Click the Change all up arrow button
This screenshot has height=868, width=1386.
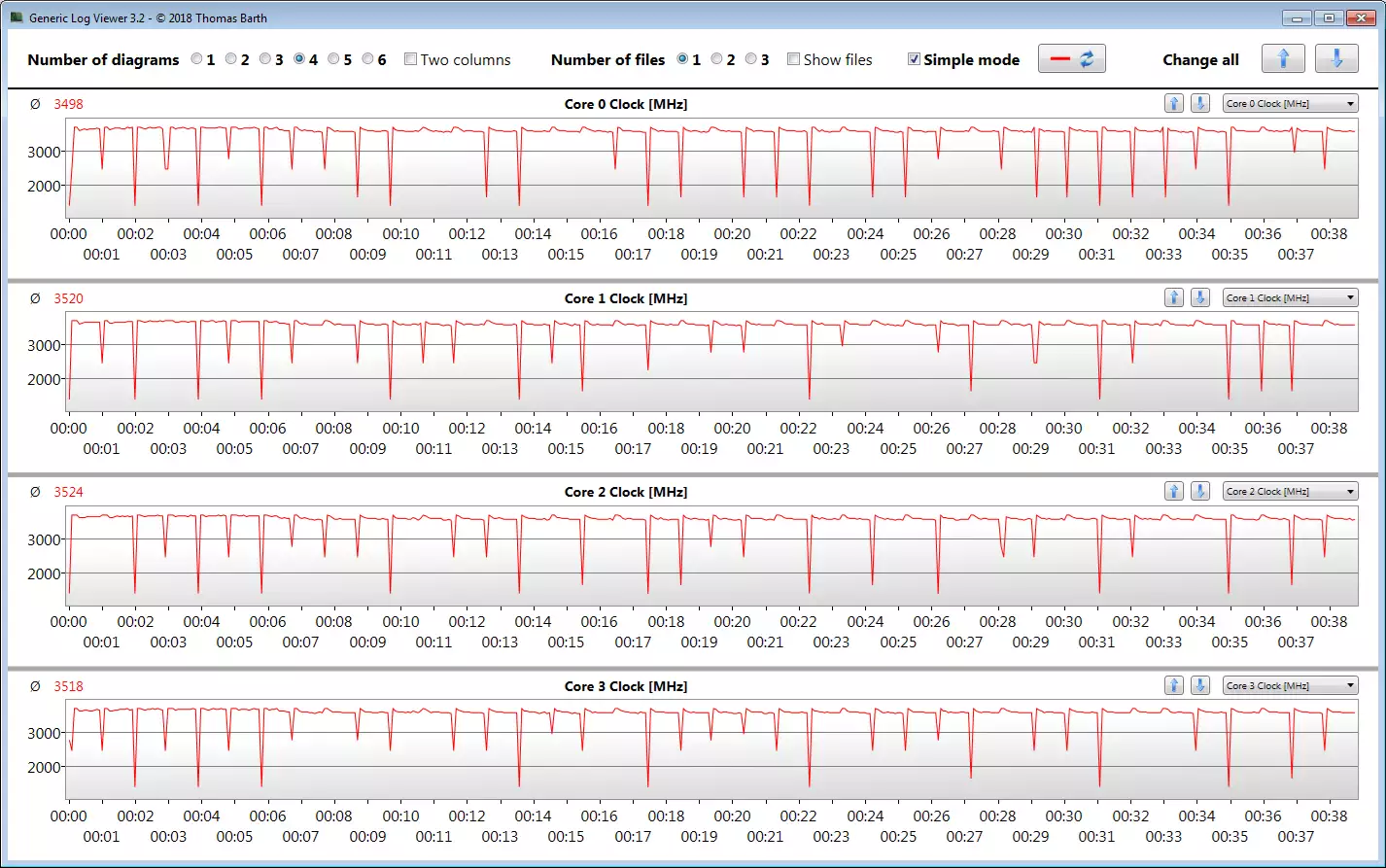pyautogui.click(x=1283, y=59)
